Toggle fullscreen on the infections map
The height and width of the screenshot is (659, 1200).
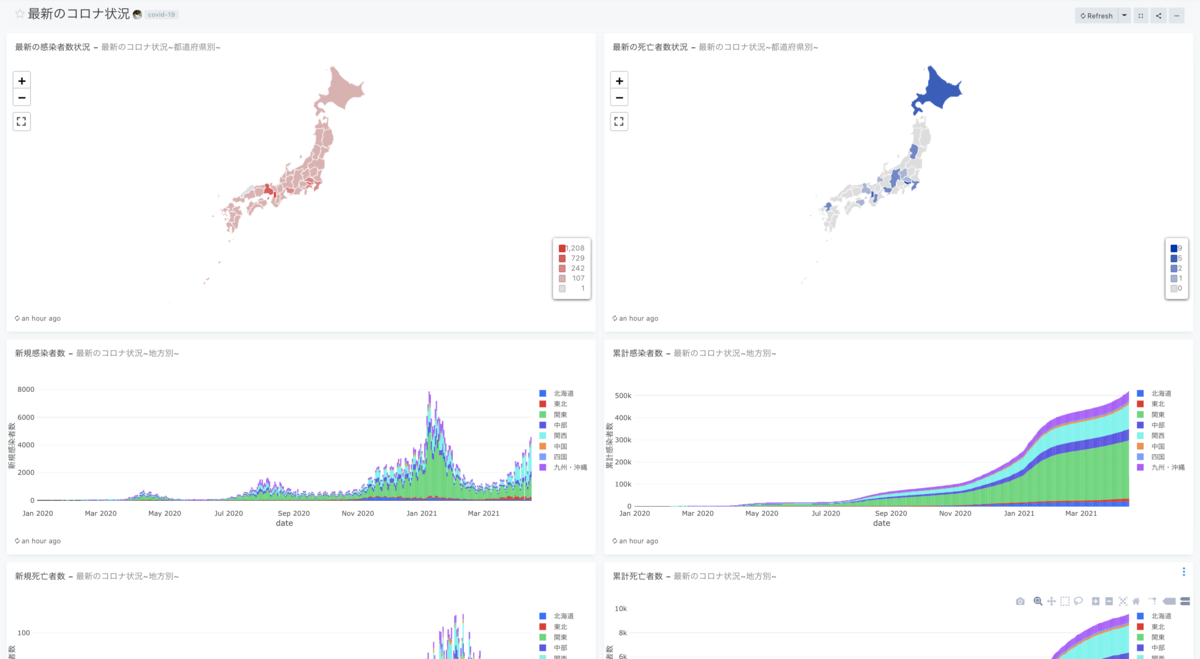click(x=22, y=121)
